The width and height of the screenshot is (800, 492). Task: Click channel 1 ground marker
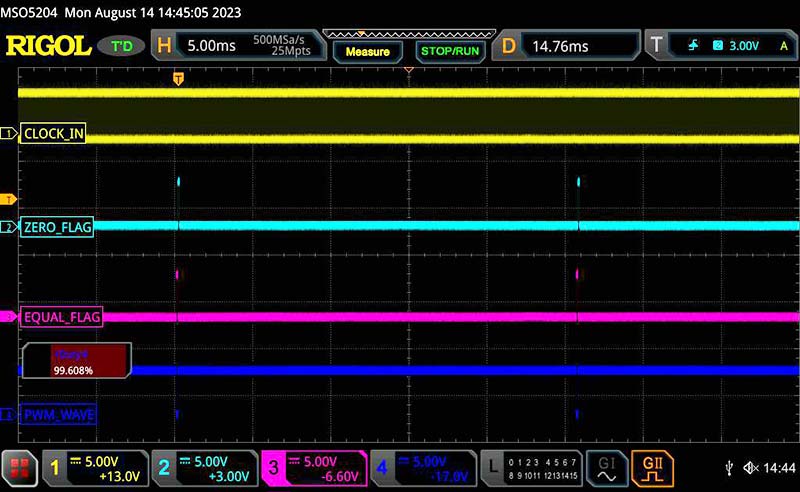pos(8,134)
